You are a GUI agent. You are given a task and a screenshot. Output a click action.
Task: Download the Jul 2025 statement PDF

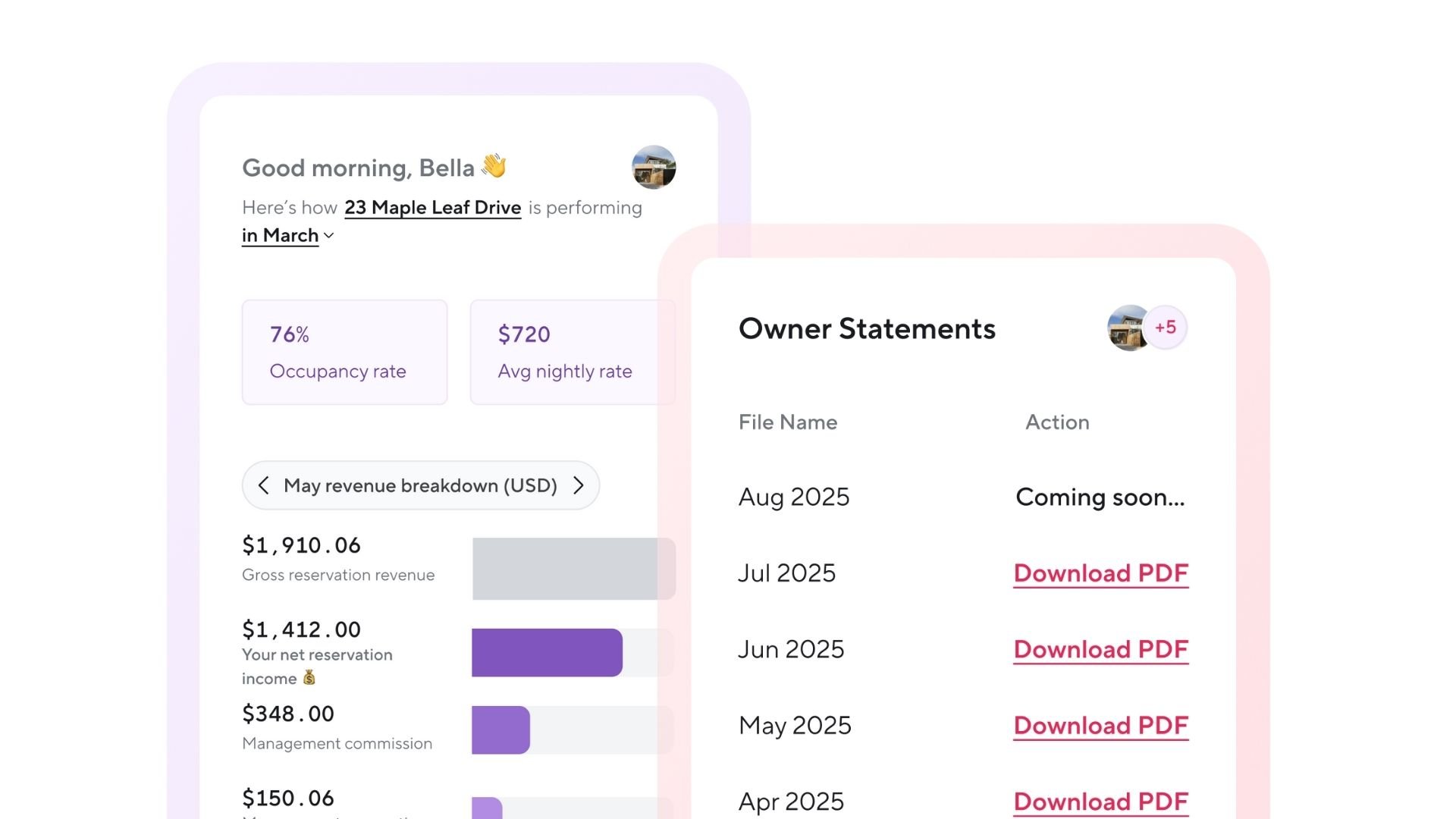pyautogui.click(x=1100, y=573)
